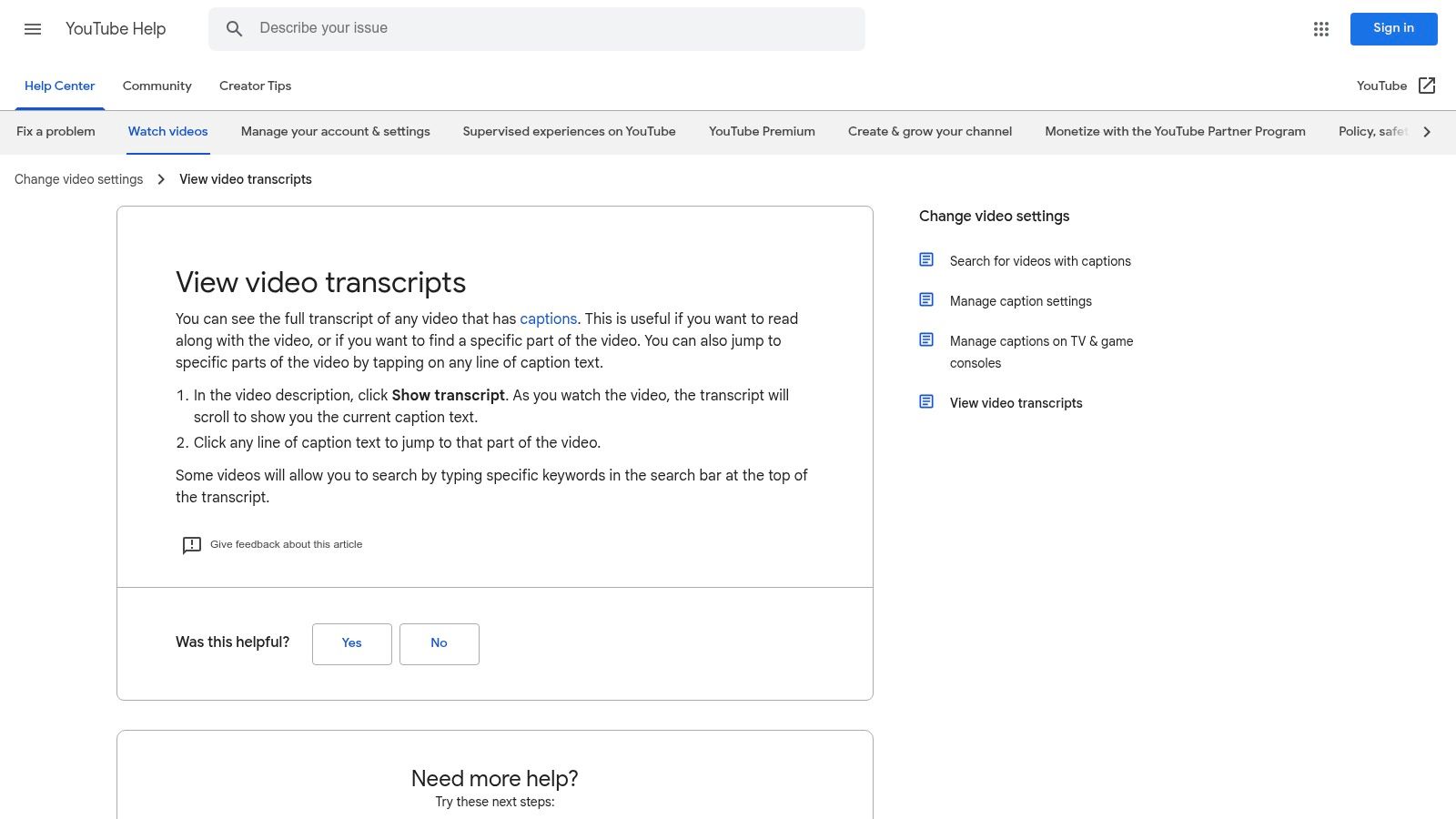Screen dimensions: 1456x819
Task: Click the Describe your issue search field
Action: pos(537,28)
